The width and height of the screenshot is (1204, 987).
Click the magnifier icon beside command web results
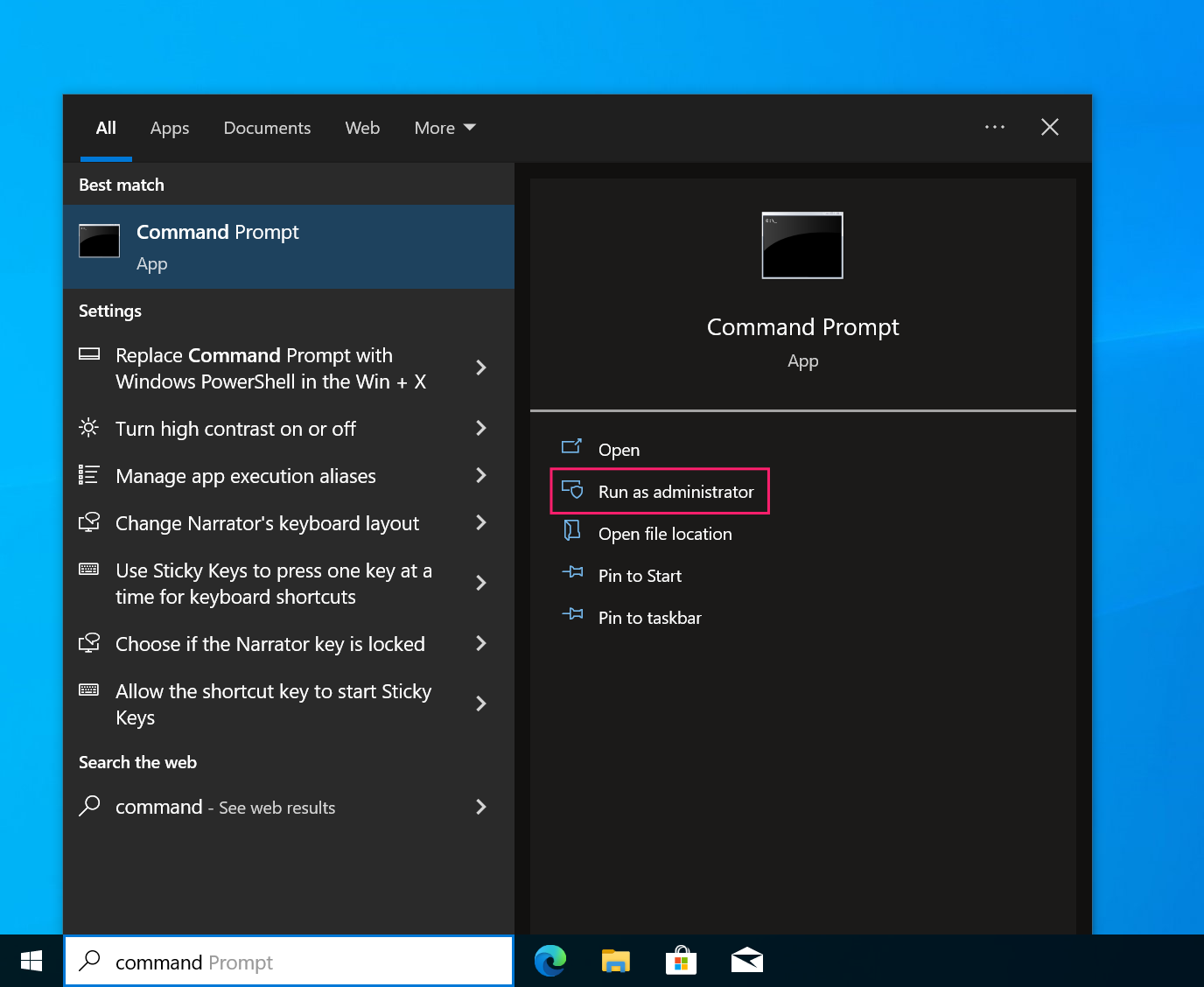click(89, 805)
